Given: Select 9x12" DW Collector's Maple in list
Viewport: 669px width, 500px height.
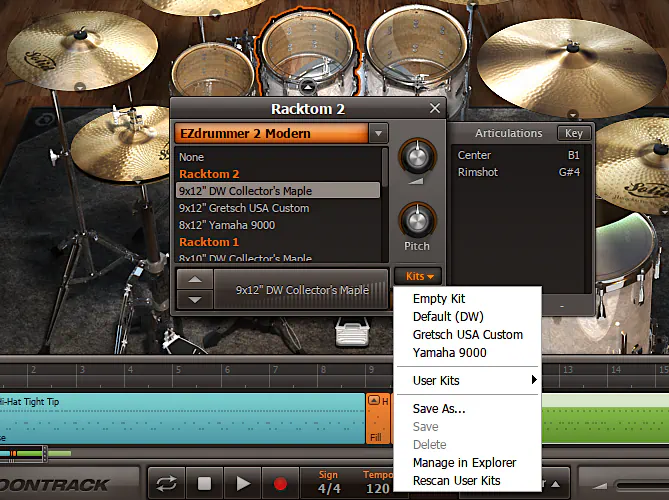Looking at the screenshot, I should [278, 191].
